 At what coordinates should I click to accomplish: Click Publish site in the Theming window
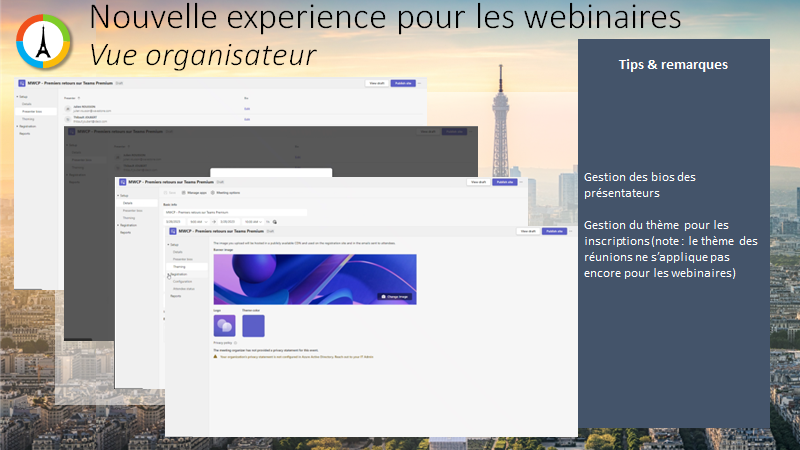pos(554,231)
